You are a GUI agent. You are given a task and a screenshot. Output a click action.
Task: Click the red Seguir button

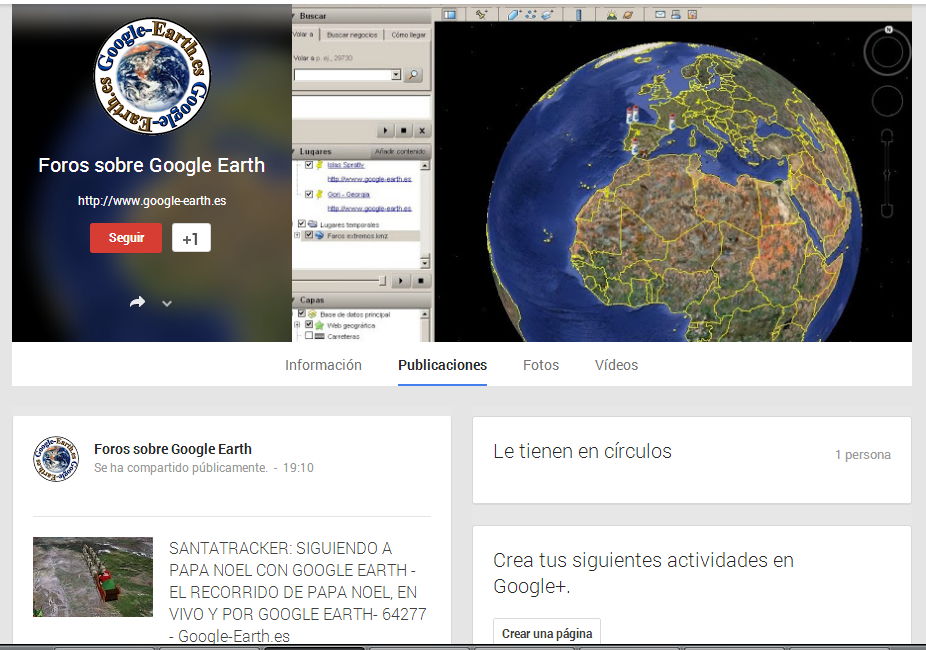coord(126,238)
